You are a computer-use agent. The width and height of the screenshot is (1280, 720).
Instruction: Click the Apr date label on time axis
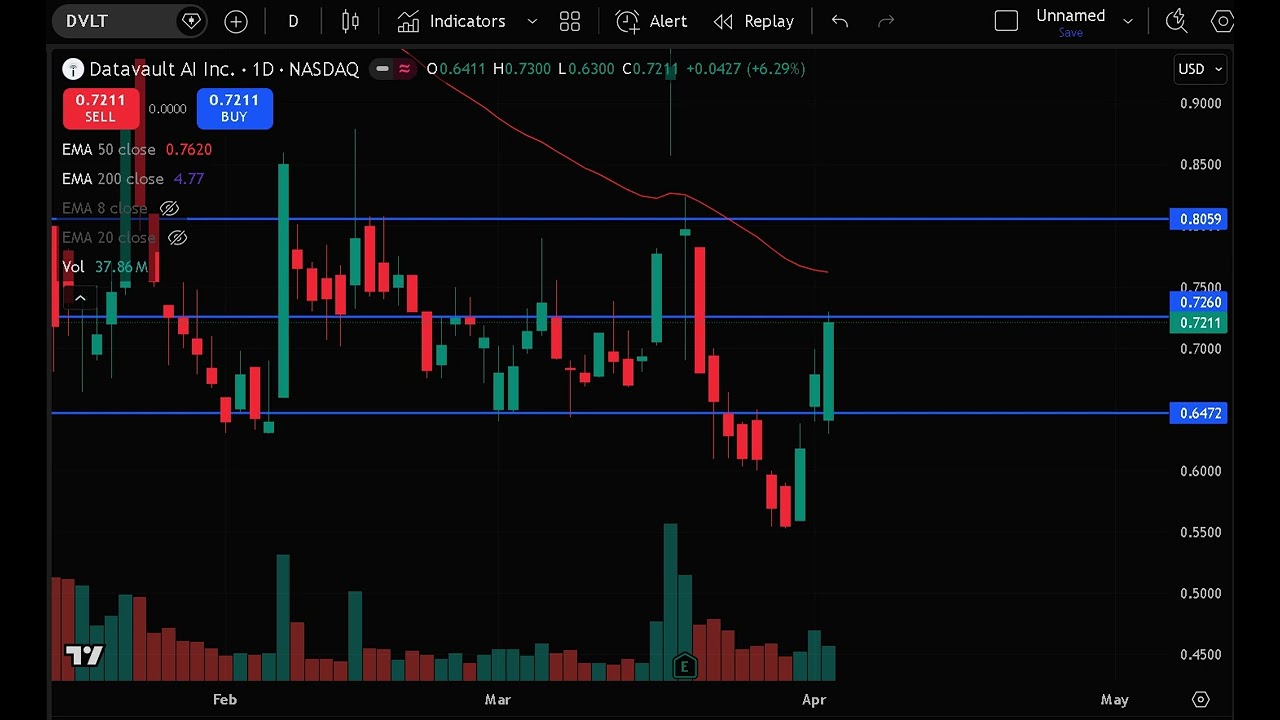[x=814, y=700]
